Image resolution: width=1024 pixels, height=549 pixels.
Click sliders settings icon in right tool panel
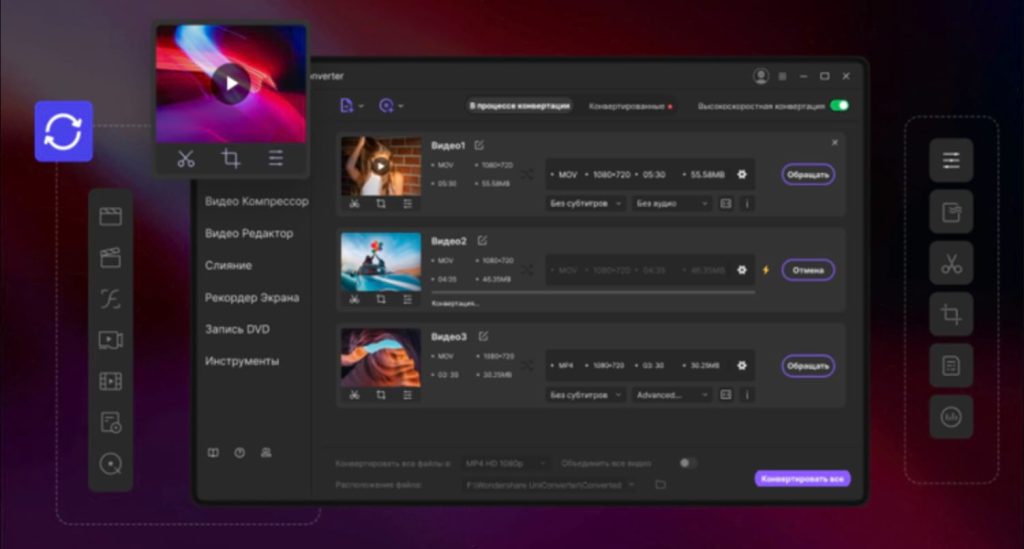coord(951,160)
